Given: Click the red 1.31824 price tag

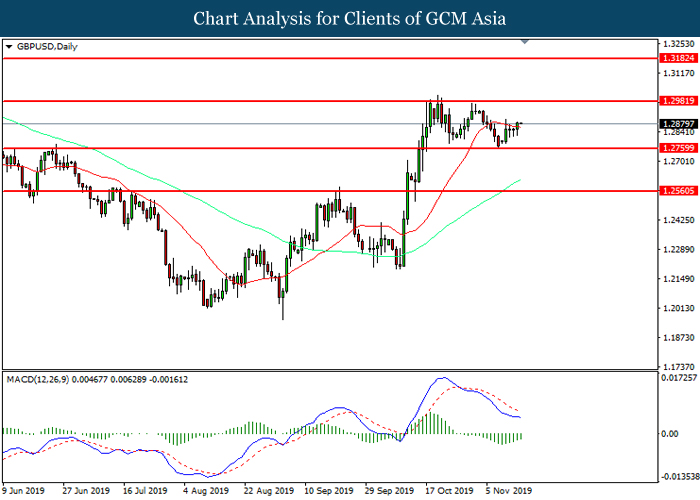Looking at the screenshot, I should point(678,59).
